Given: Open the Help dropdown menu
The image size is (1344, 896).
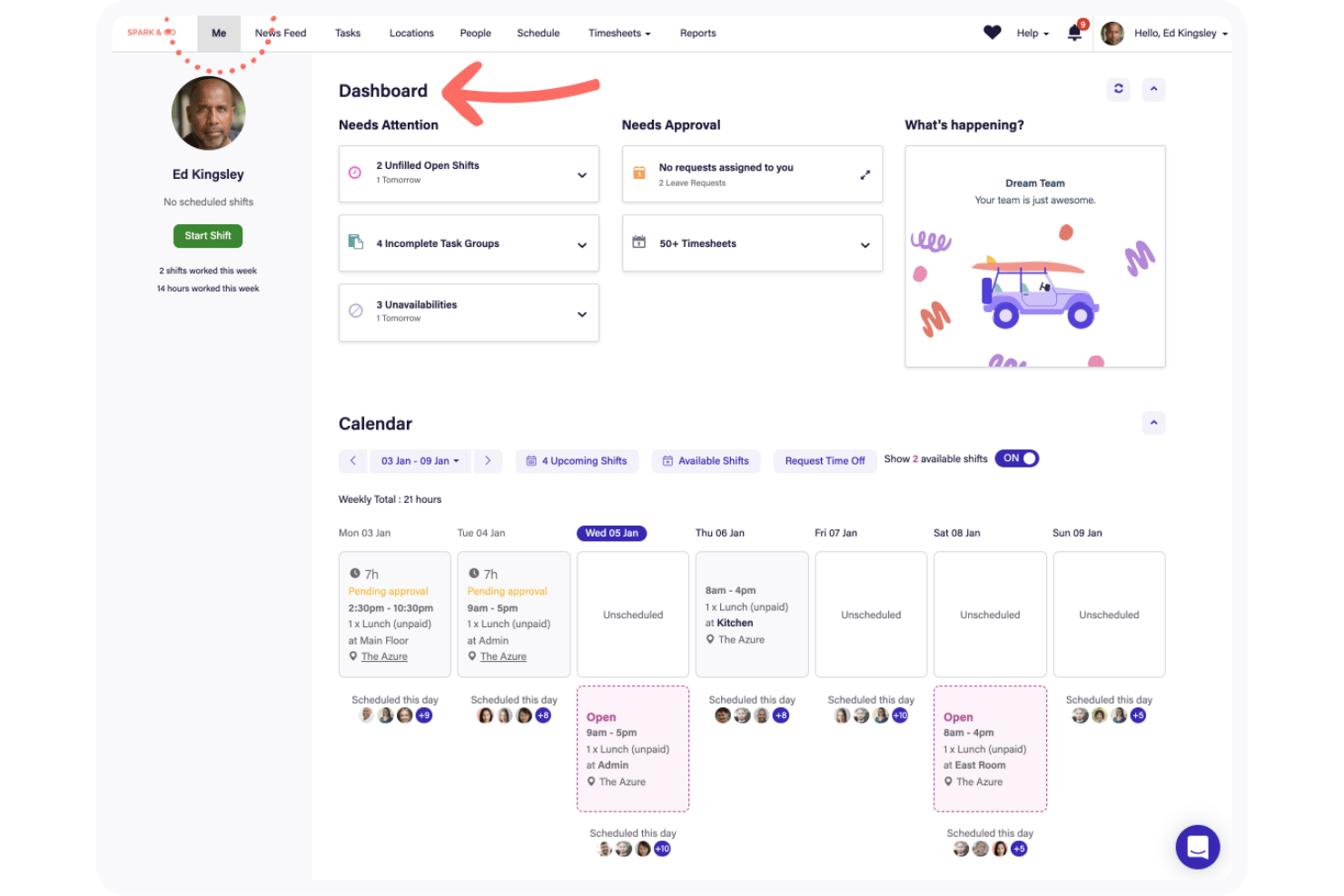Looking at the screenshot, I should coord(1033,34).
